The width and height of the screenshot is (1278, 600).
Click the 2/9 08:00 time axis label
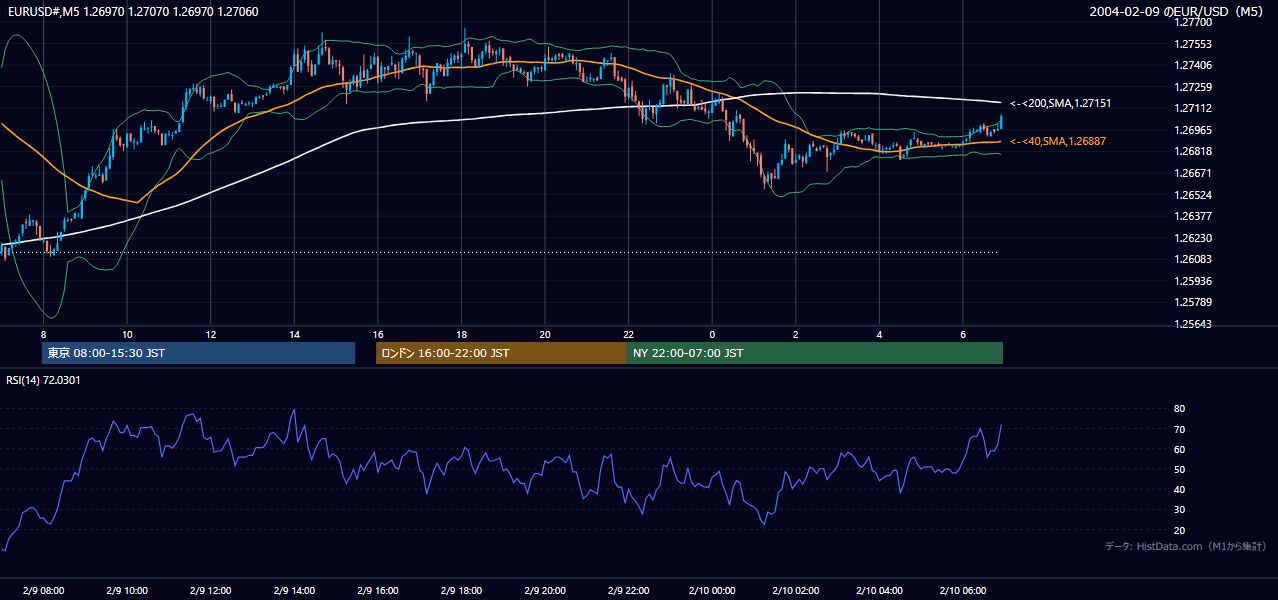(43, 590)
